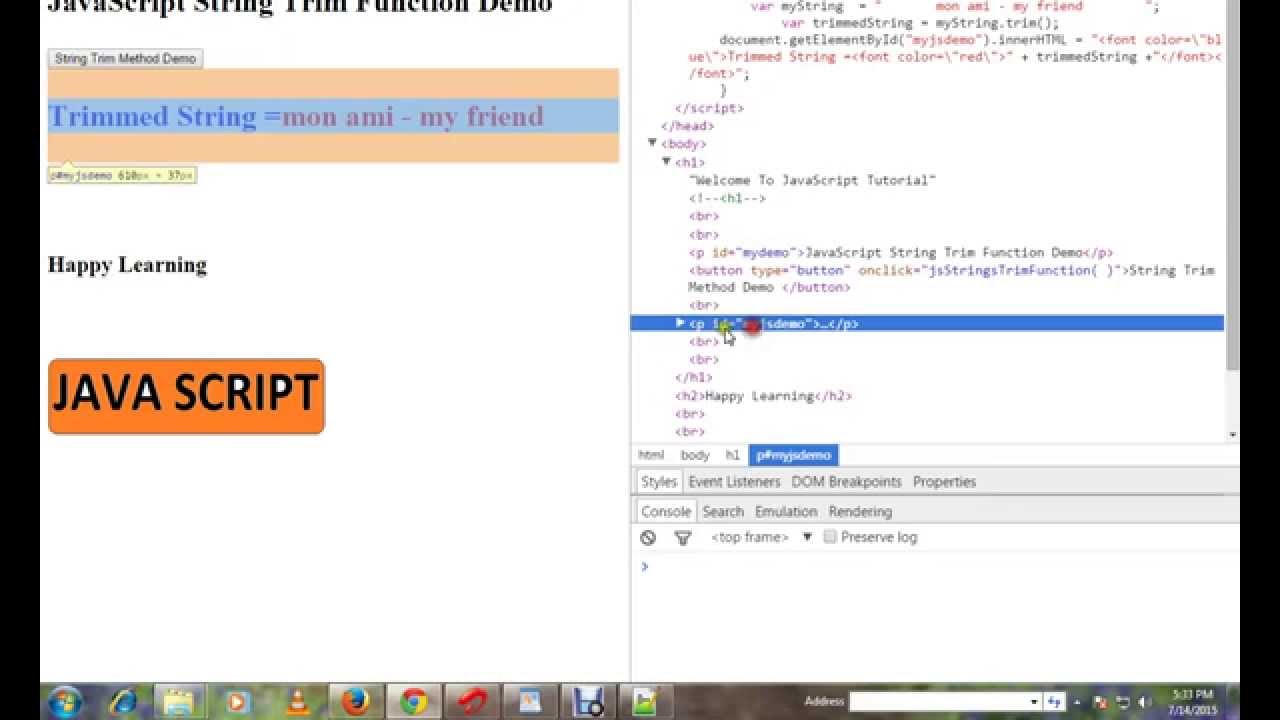Screen dimensions: 1280x720
Task: Click the Happy Learning heading
Action: point(127,265)
